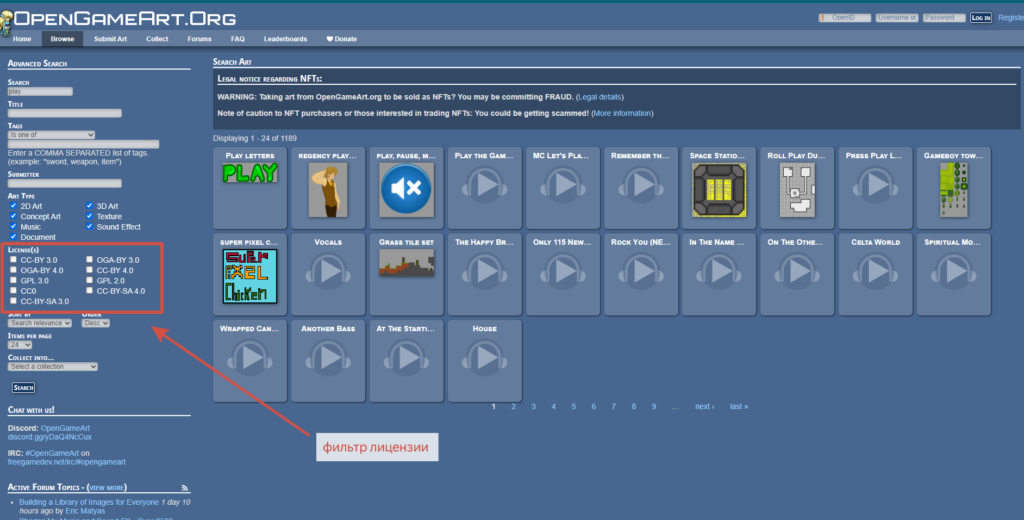Open the 'super pixel c...' chicken thumbnail
Screen dimensions: 1024x520
pyautogui.click(x=249, y=276)
